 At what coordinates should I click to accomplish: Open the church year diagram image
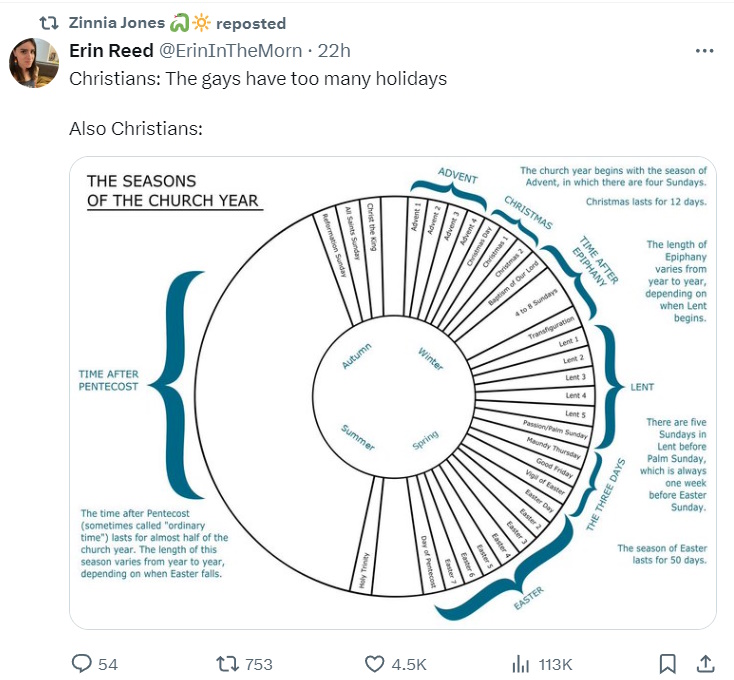coord(392,392)
